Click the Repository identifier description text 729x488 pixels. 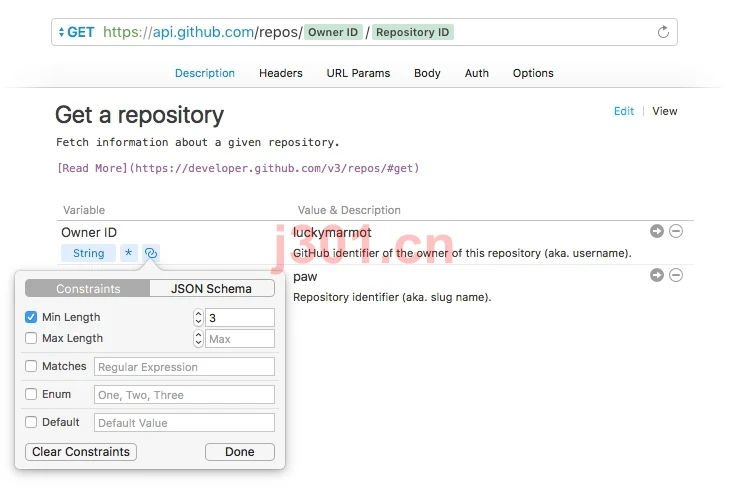pyautogui.click(x=392, y=297)
